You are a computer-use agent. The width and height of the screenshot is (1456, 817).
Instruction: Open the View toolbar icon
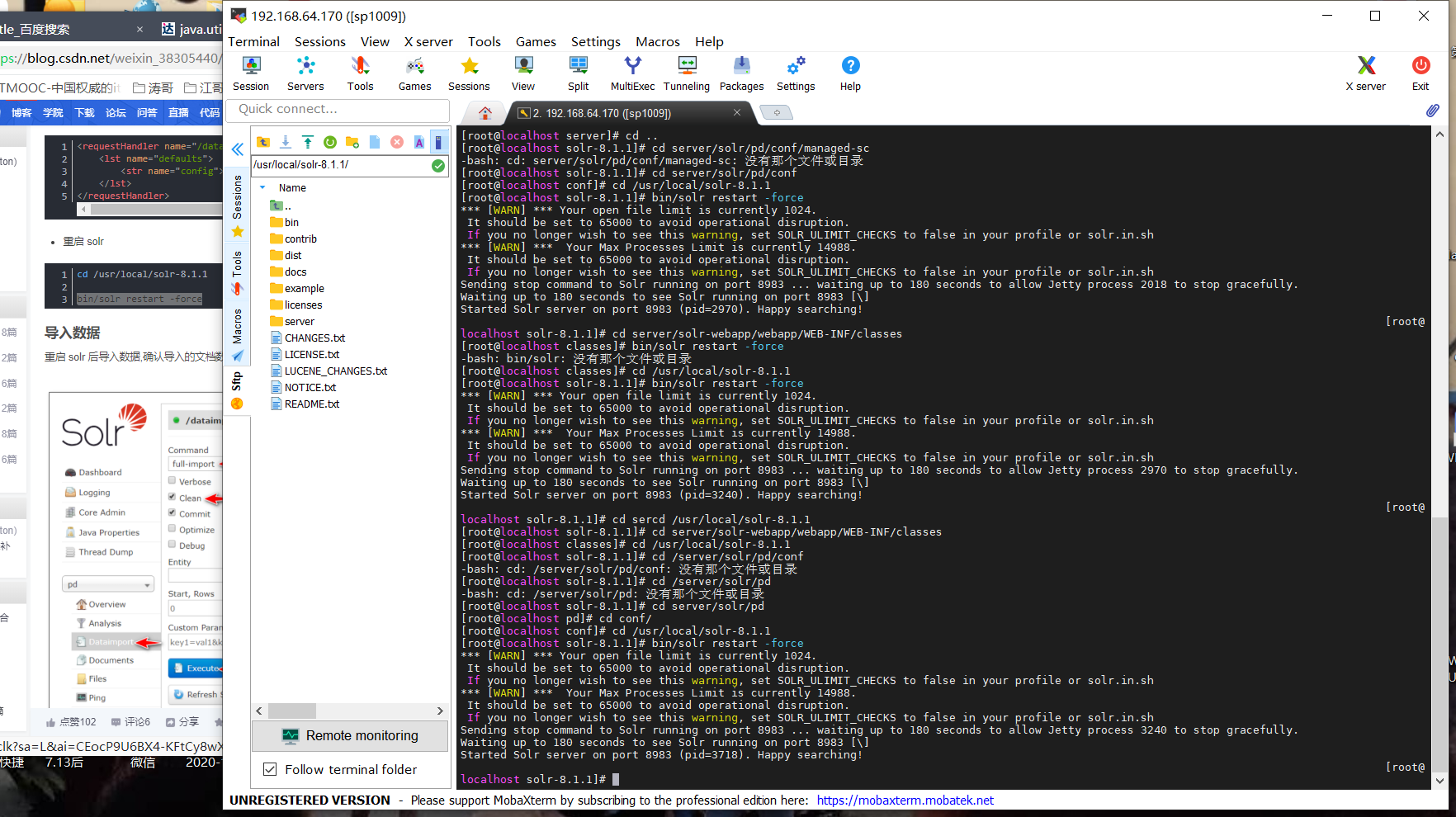point(523,73)
